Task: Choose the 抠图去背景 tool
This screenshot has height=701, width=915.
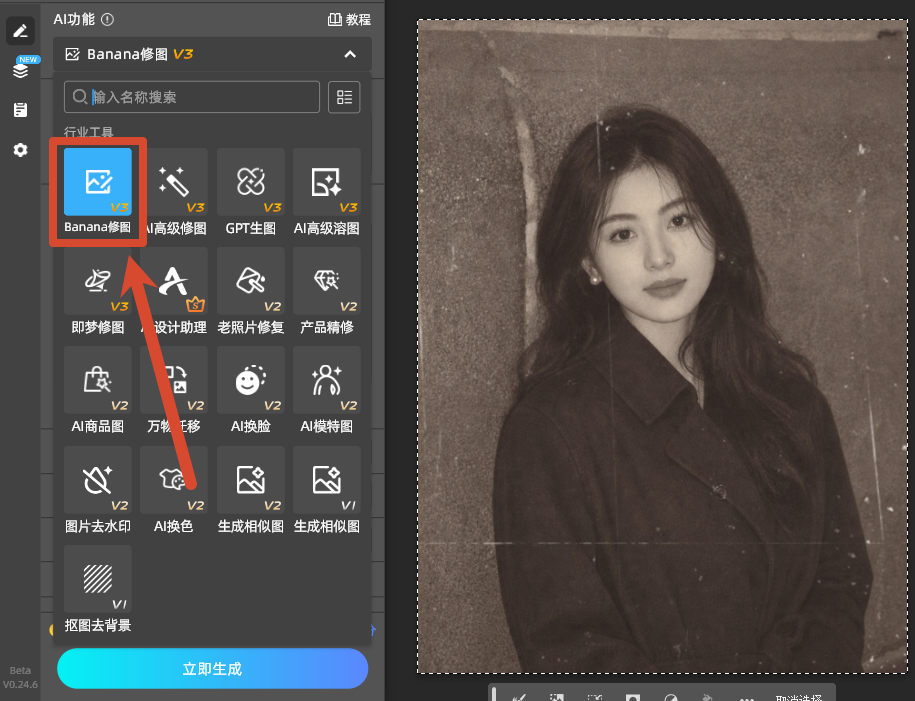Action: point(97,580)
